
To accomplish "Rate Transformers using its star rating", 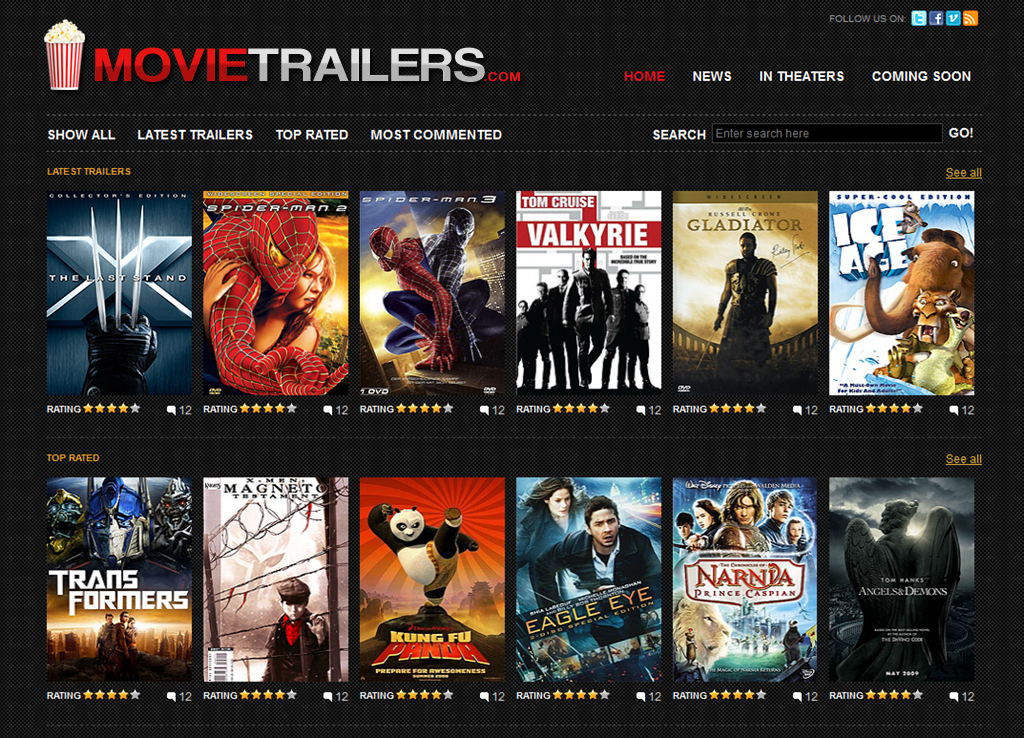I will 112,695.
